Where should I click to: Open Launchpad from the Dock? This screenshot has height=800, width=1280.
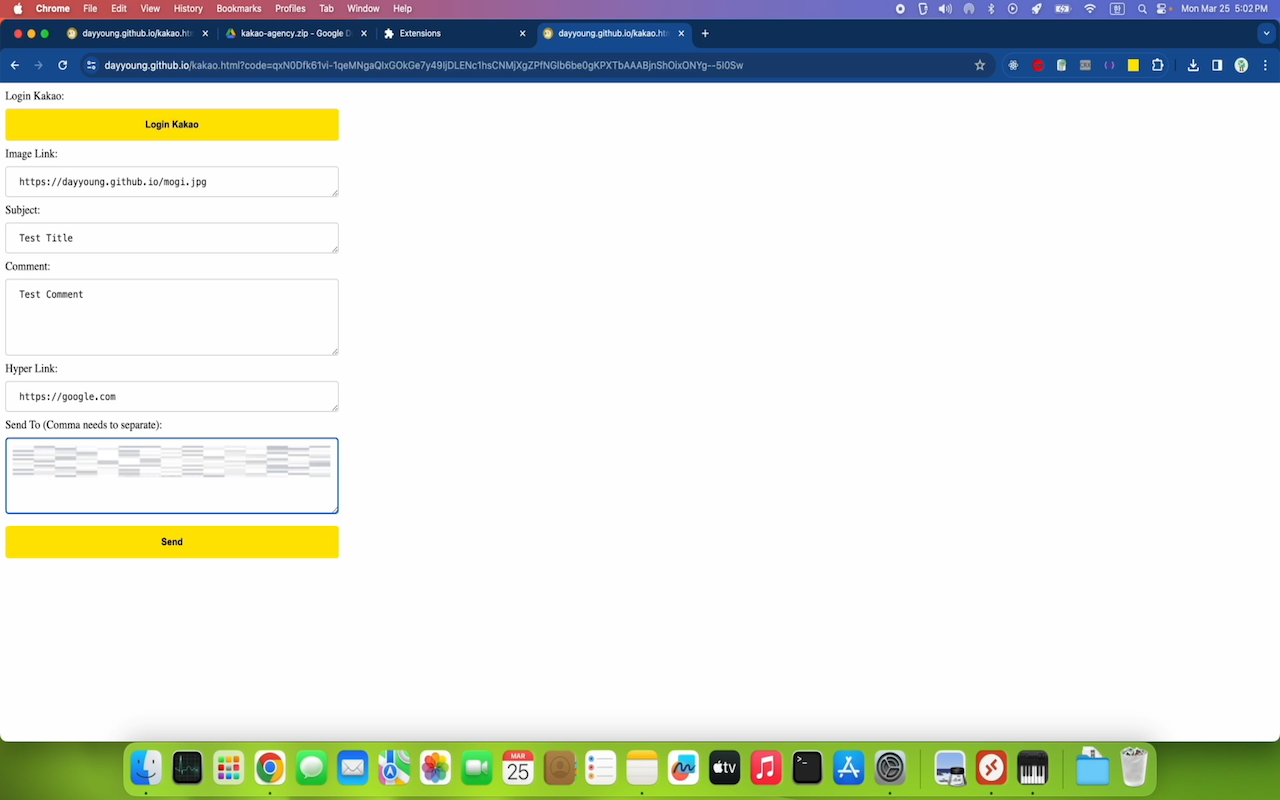point(228,768)
